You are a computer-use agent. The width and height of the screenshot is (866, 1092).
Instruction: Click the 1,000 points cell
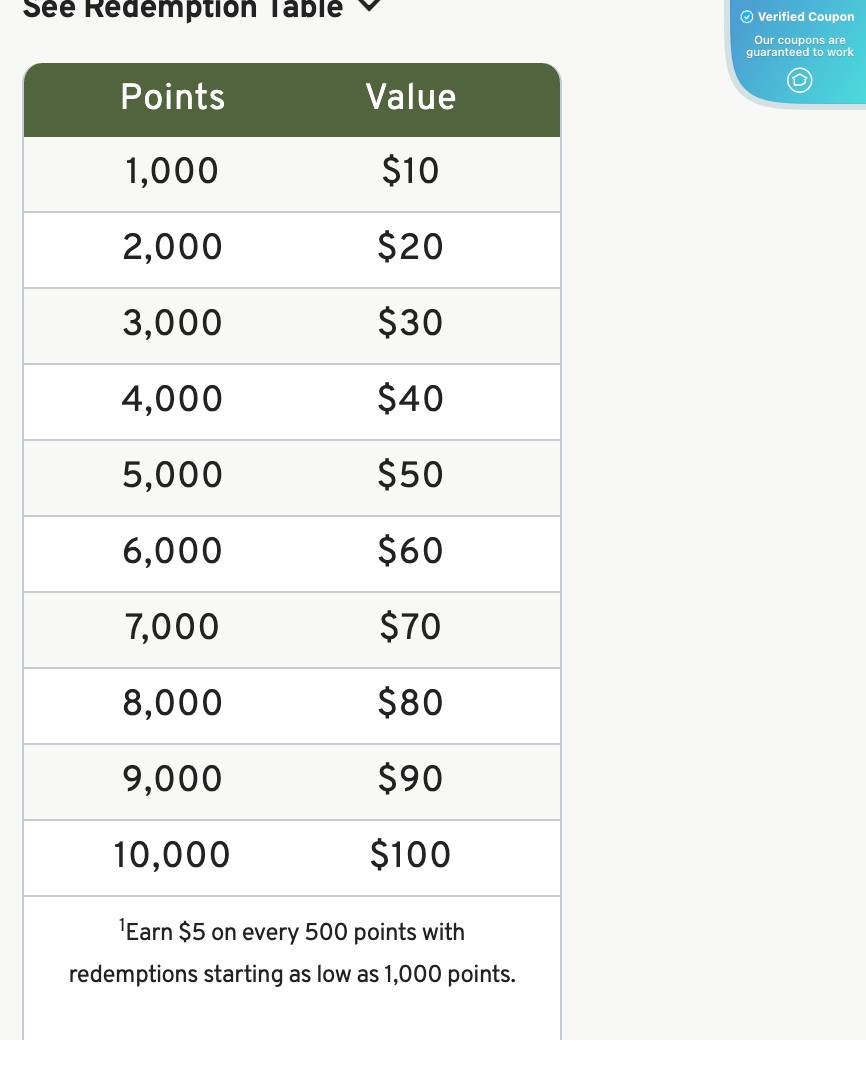(x=172, y=172)
